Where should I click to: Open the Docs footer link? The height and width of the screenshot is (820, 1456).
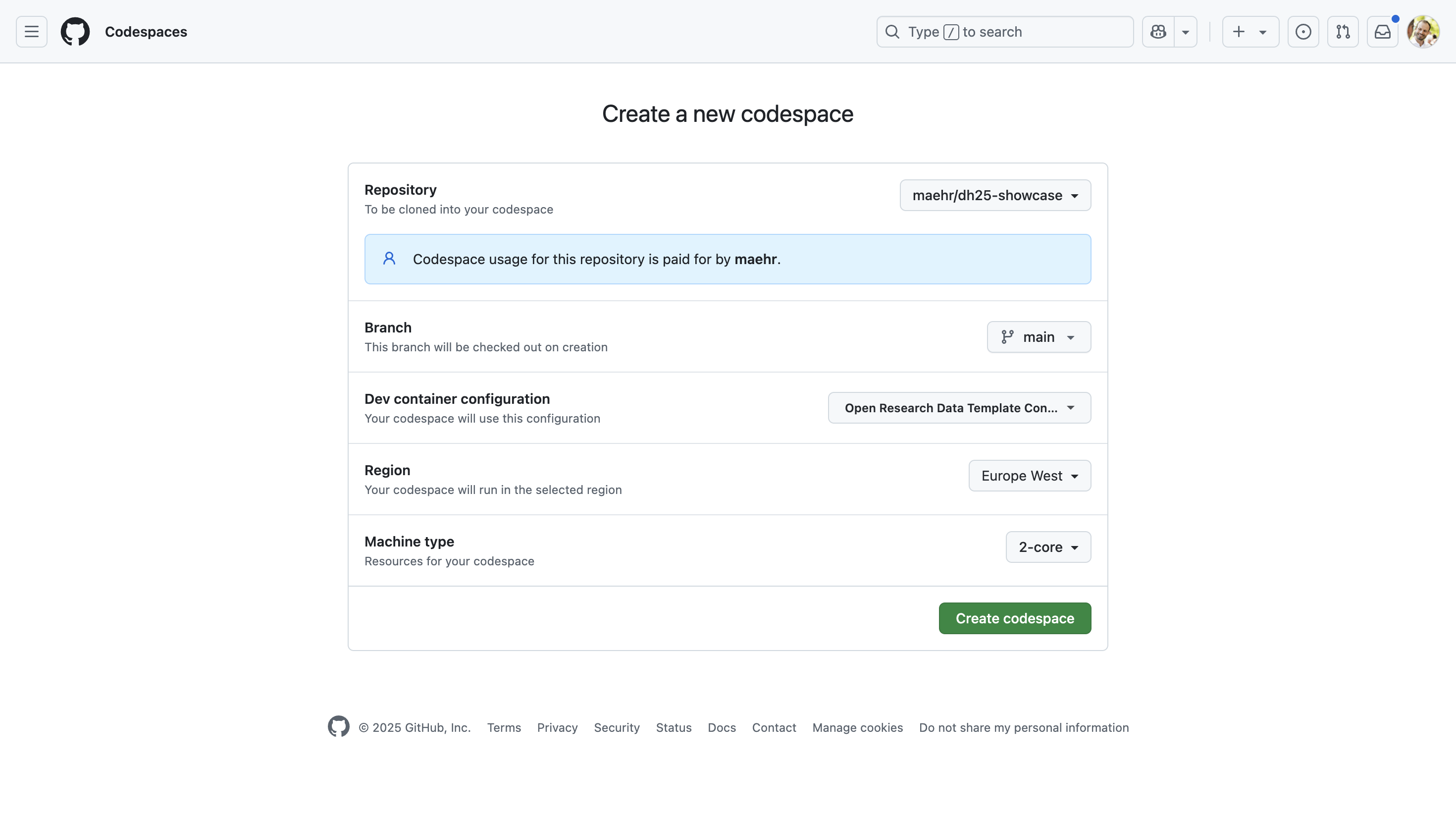coord(721,727)
